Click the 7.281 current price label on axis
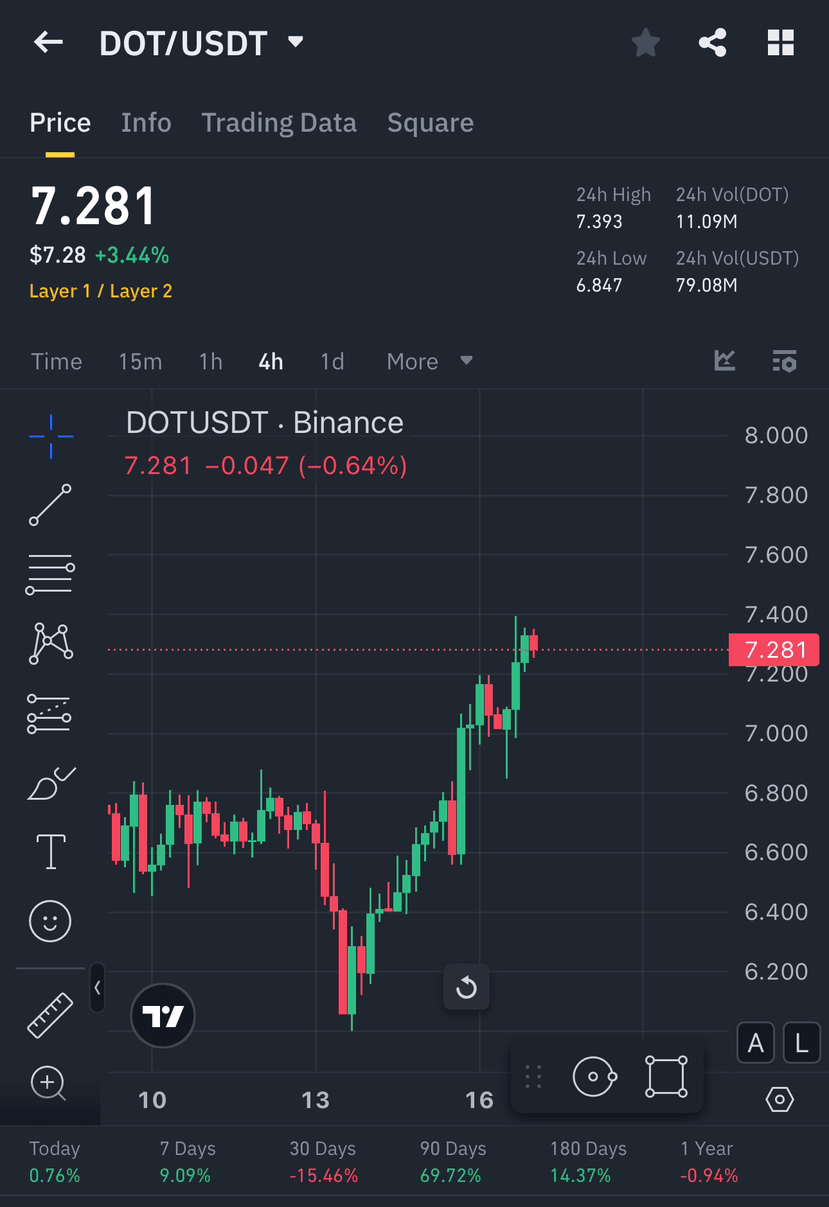829x1207 pixels. 775,650
